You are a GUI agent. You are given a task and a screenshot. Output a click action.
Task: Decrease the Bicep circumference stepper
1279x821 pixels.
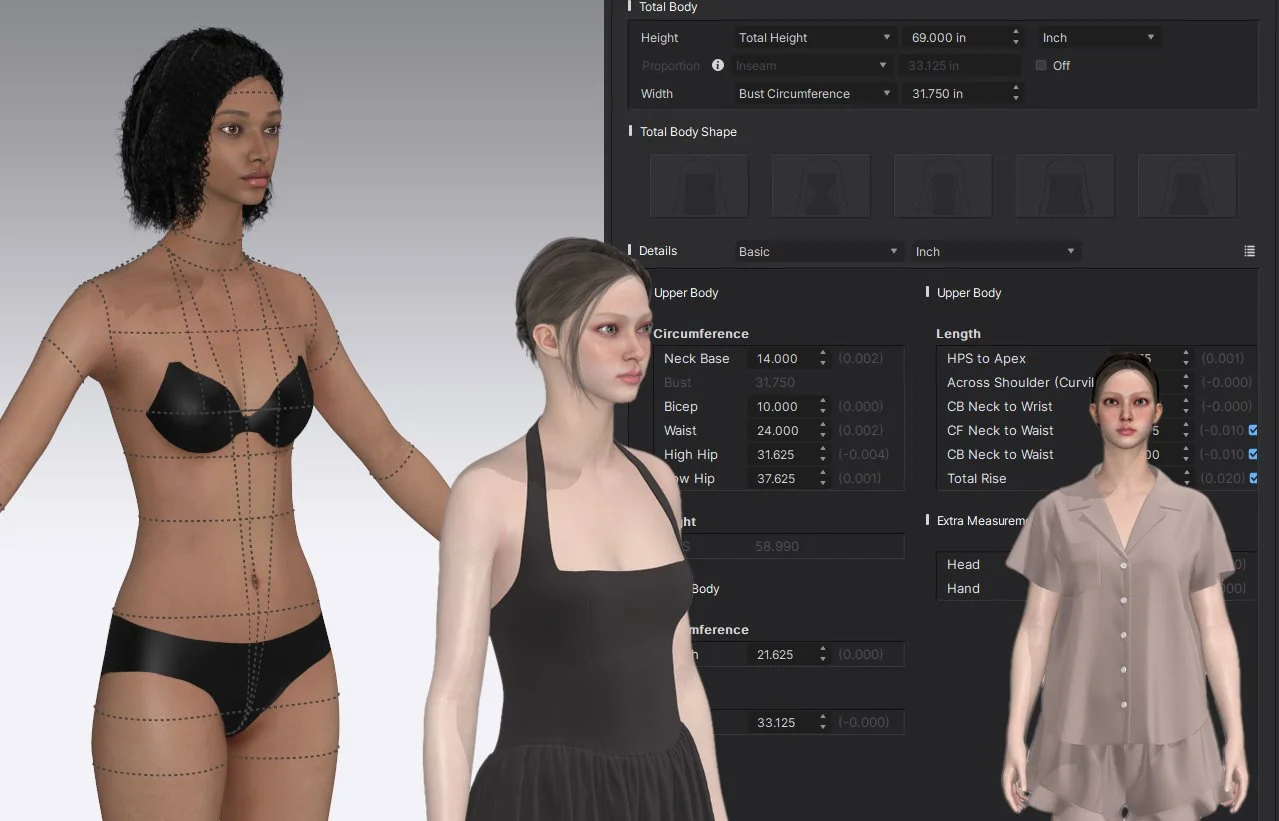point(823,411)
